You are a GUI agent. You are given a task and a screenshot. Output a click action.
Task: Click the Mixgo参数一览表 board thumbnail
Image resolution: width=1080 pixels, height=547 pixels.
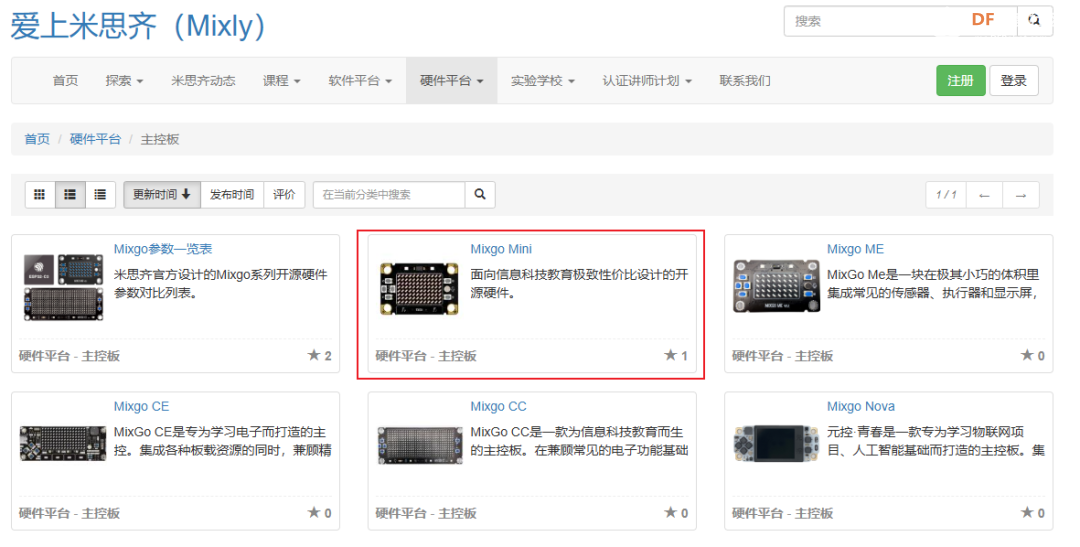pyautogui.click(x=63, y=287)
